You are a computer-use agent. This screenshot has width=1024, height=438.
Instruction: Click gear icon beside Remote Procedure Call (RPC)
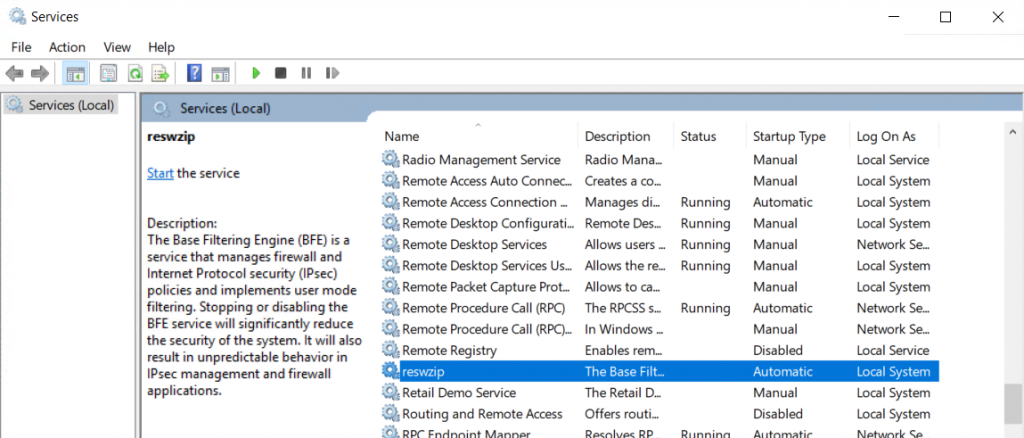pos(391,307)
